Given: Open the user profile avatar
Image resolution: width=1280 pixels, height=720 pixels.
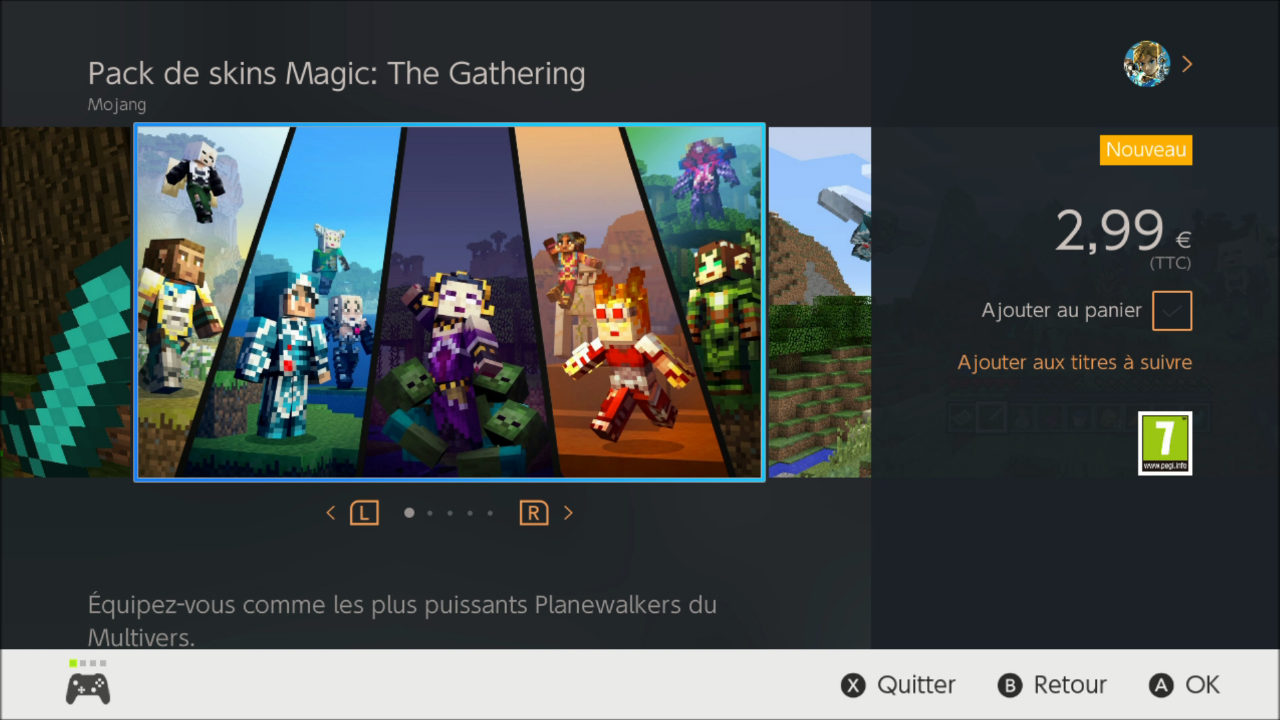Looking at the screenshot, I should pos(1147,64).
